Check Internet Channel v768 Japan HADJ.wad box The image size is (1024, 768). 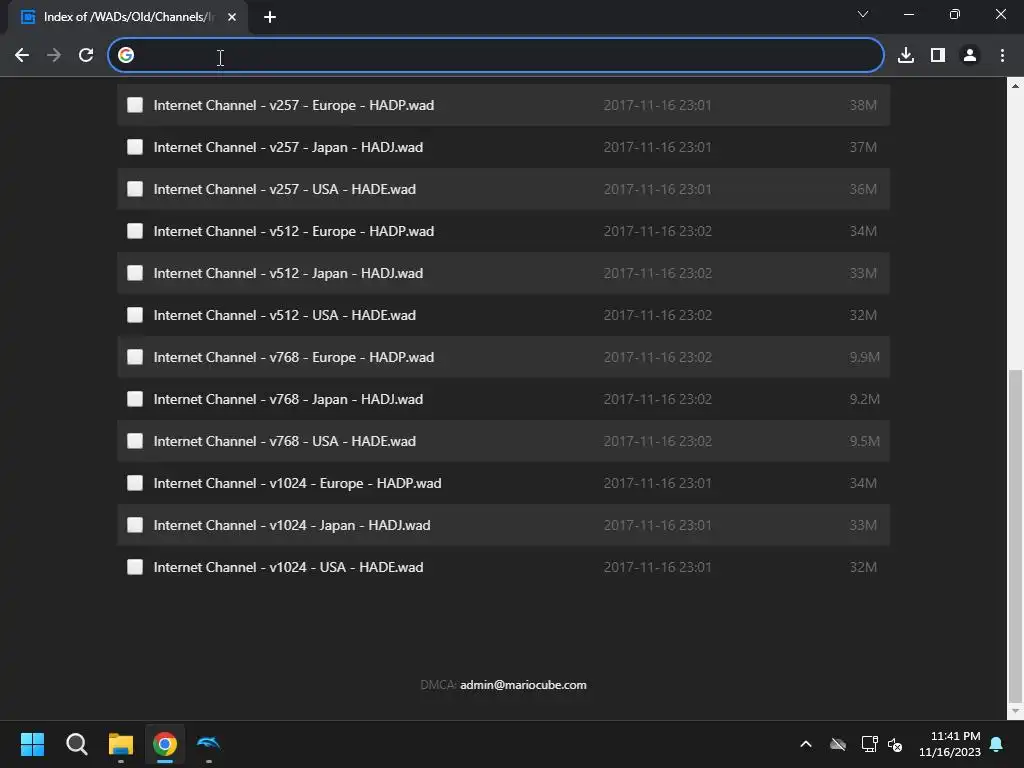(x=135, y=399)
